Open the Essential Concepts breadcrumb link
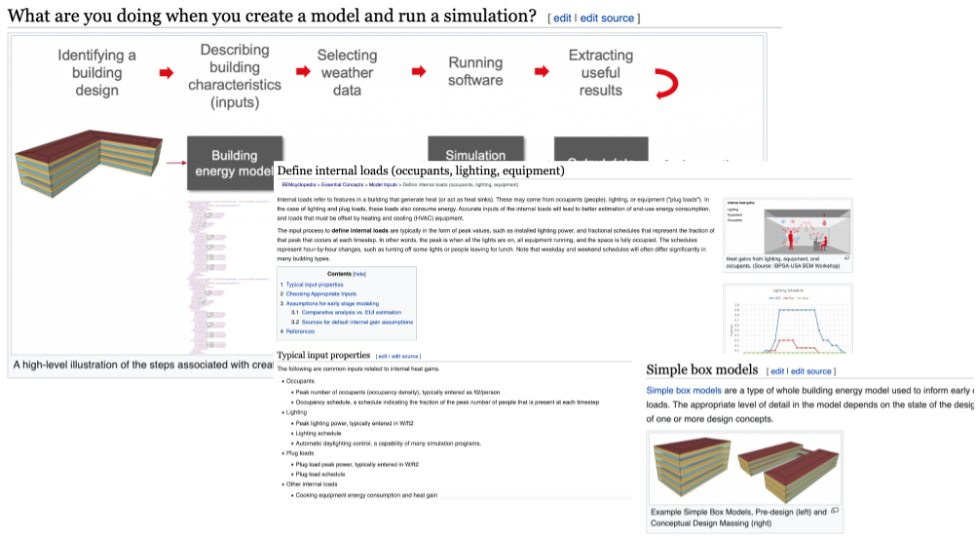This screenshot has width=979, height=541. [x=342, y=185]
